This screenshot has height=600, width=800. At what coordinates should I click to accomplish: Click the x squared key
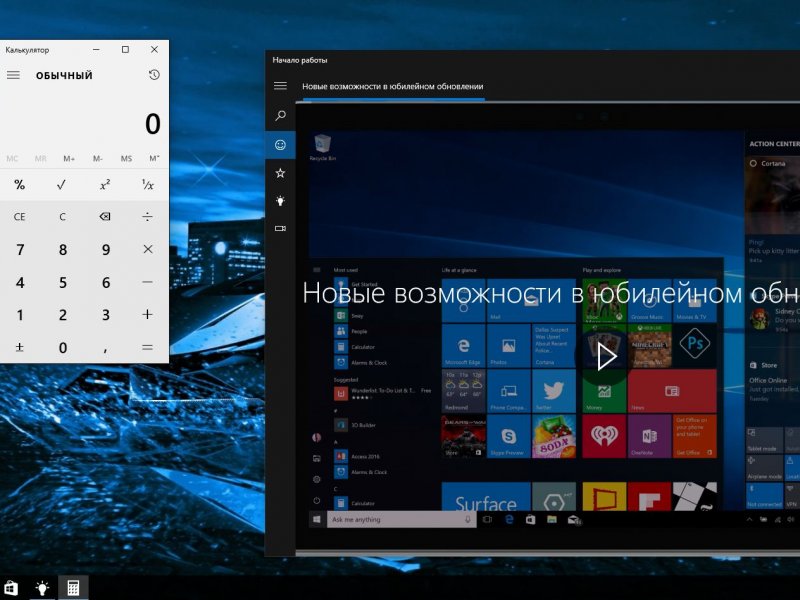click(105, 184)
